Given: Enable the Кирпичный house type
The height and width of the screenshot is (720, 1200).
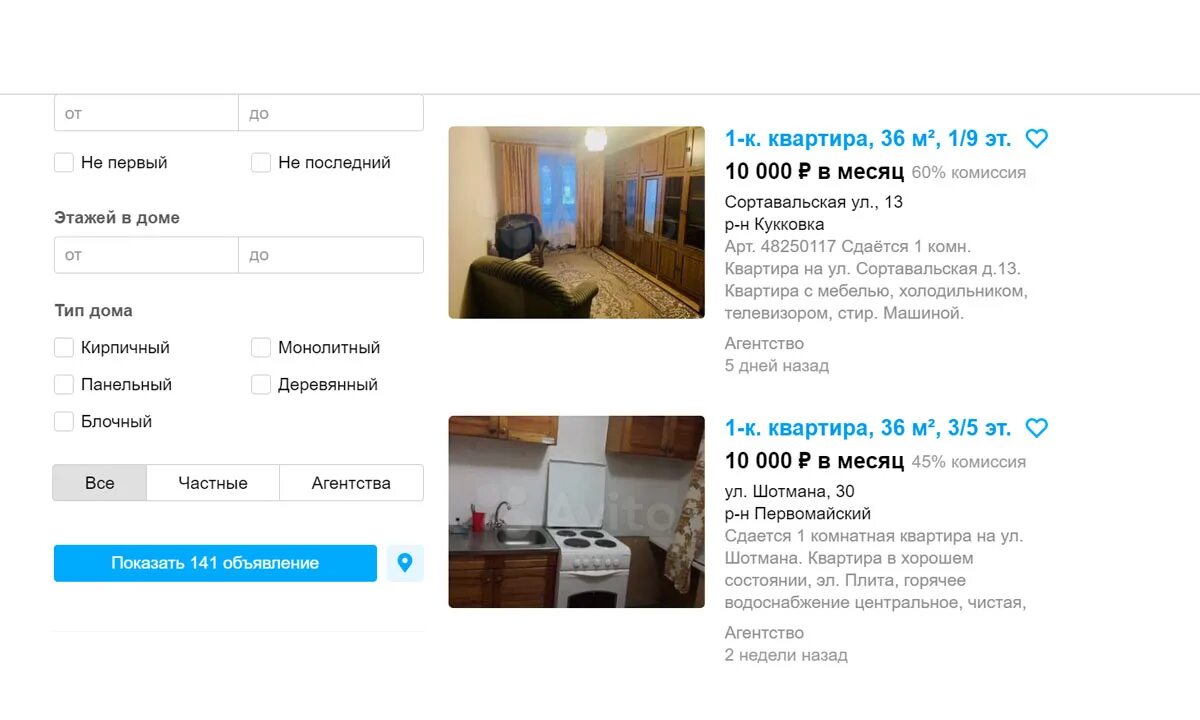Looking at the screenshot, I should tap(64, 348).
